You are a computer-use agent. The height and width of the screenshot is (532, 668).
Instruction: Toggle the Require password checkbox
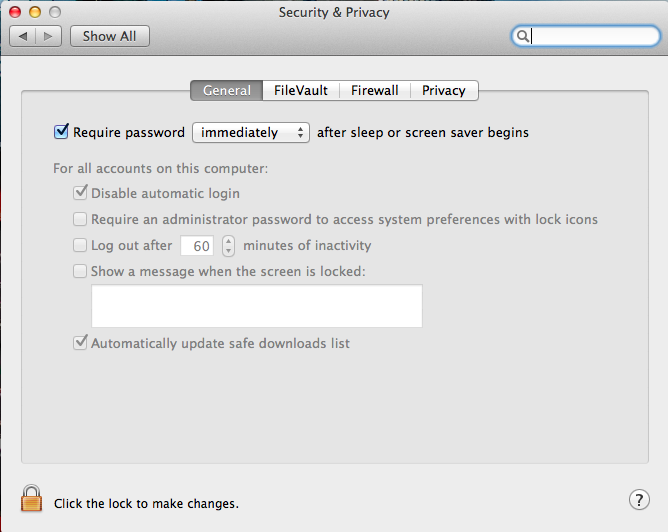(x=62, y=131)
